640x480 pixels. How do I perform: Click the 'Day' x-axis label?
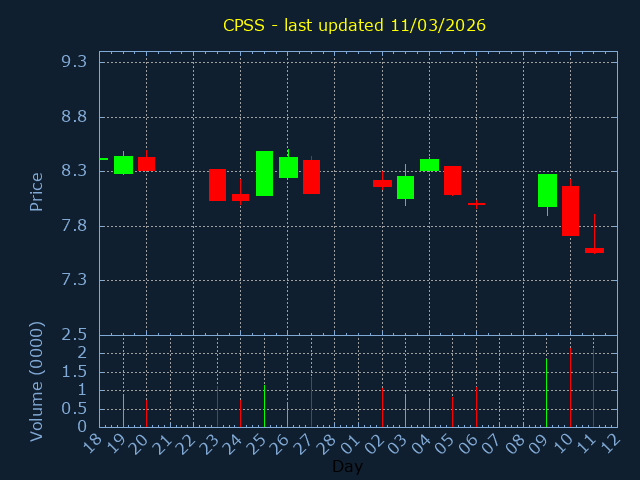point(347,466)
